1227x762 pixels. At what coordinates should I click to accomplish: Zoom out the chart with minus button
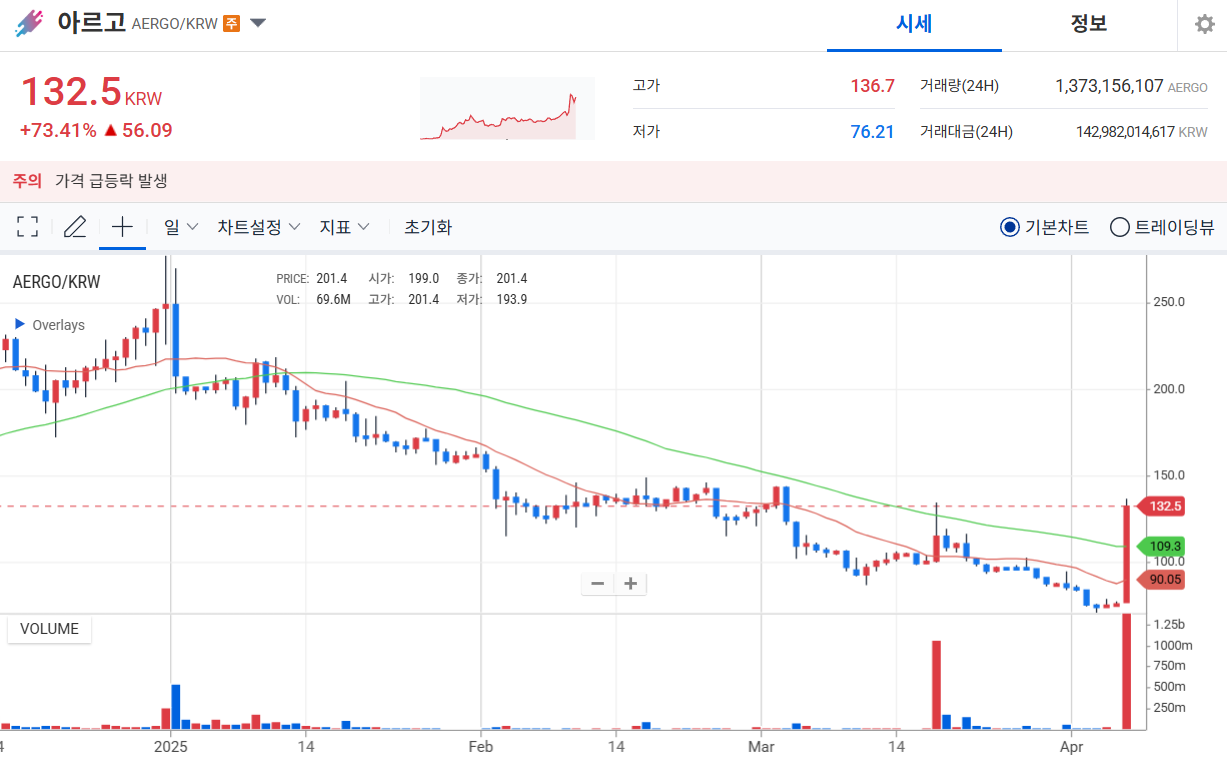pos(598,584)
